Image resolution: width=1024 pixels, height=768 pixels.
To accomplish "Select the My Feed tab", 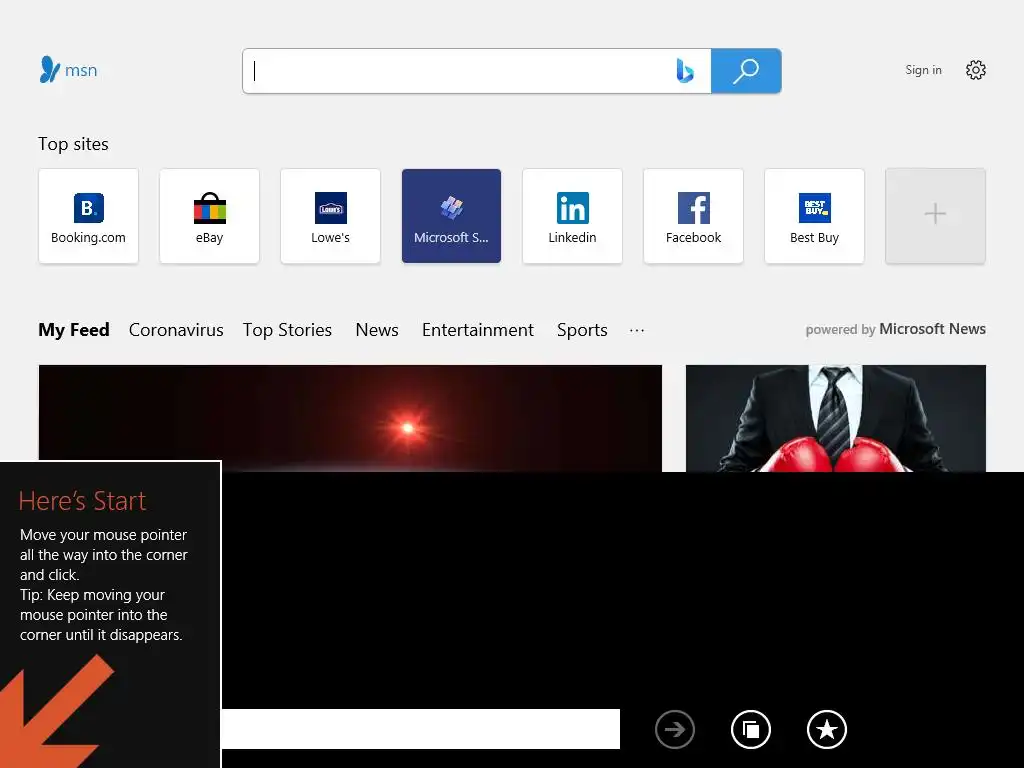I will tap(74, 330).
